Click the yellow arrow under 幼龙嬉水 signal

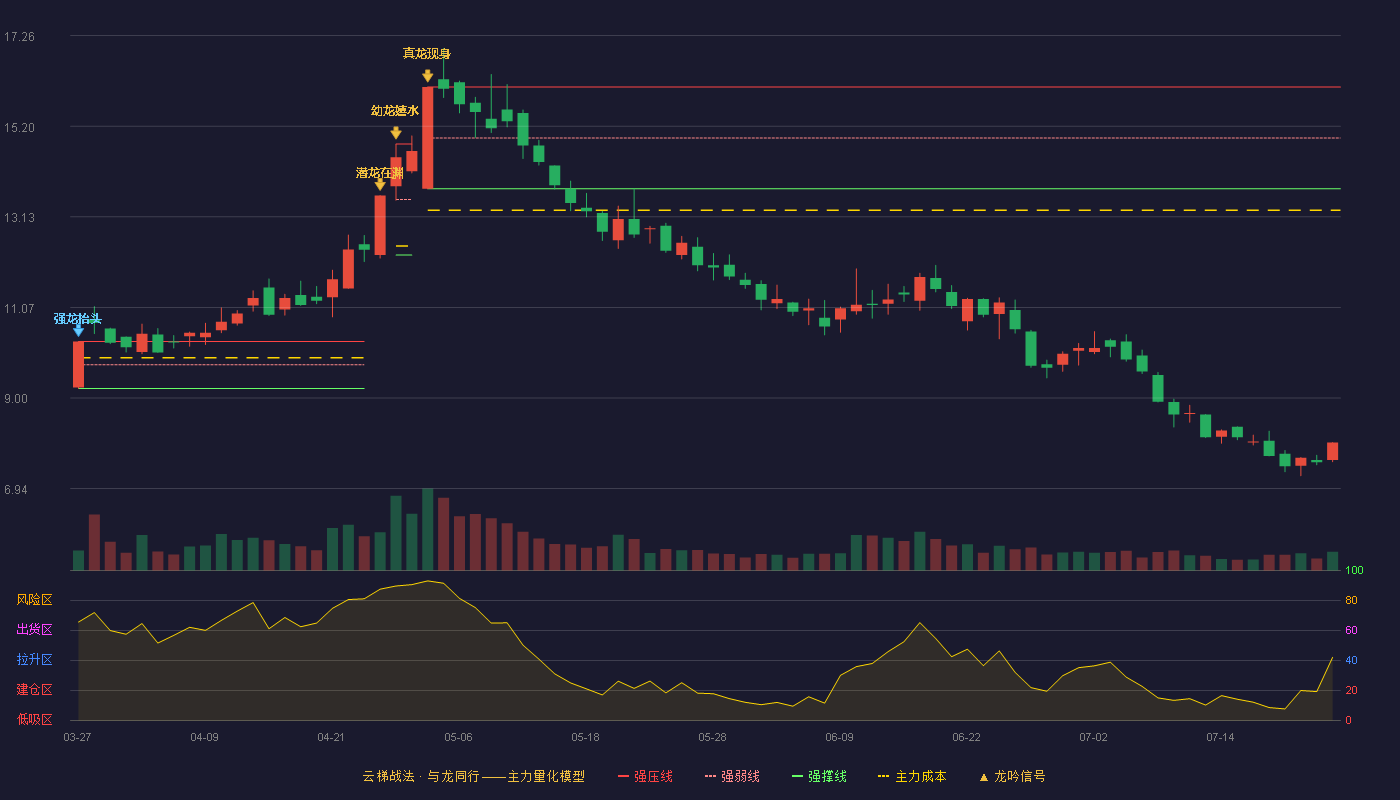(396, 133)
